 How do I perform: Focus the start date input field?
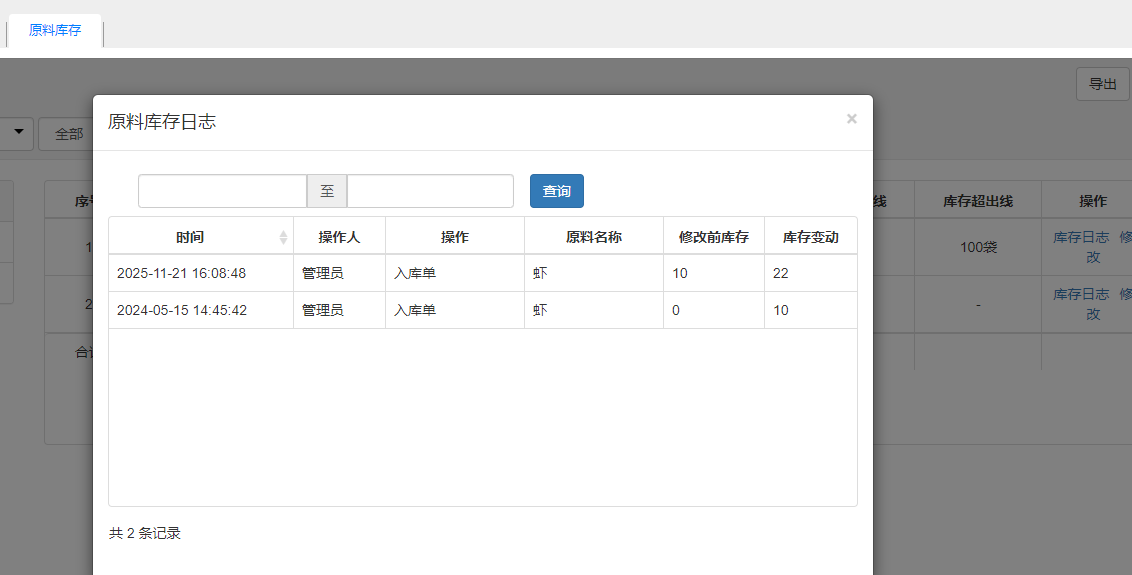[222, 191]
